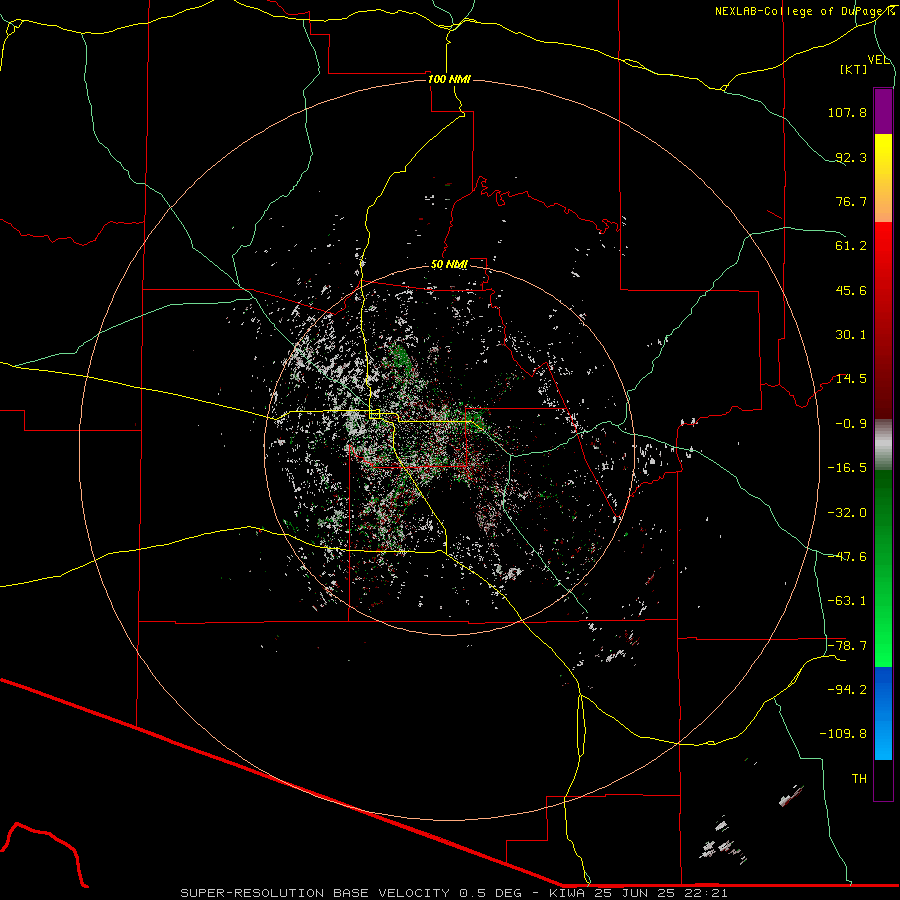Click the 45.6 velocity scale value
The height and width of the screenshot is (900, 900).
pyautogui.click(x=851, y=290)
